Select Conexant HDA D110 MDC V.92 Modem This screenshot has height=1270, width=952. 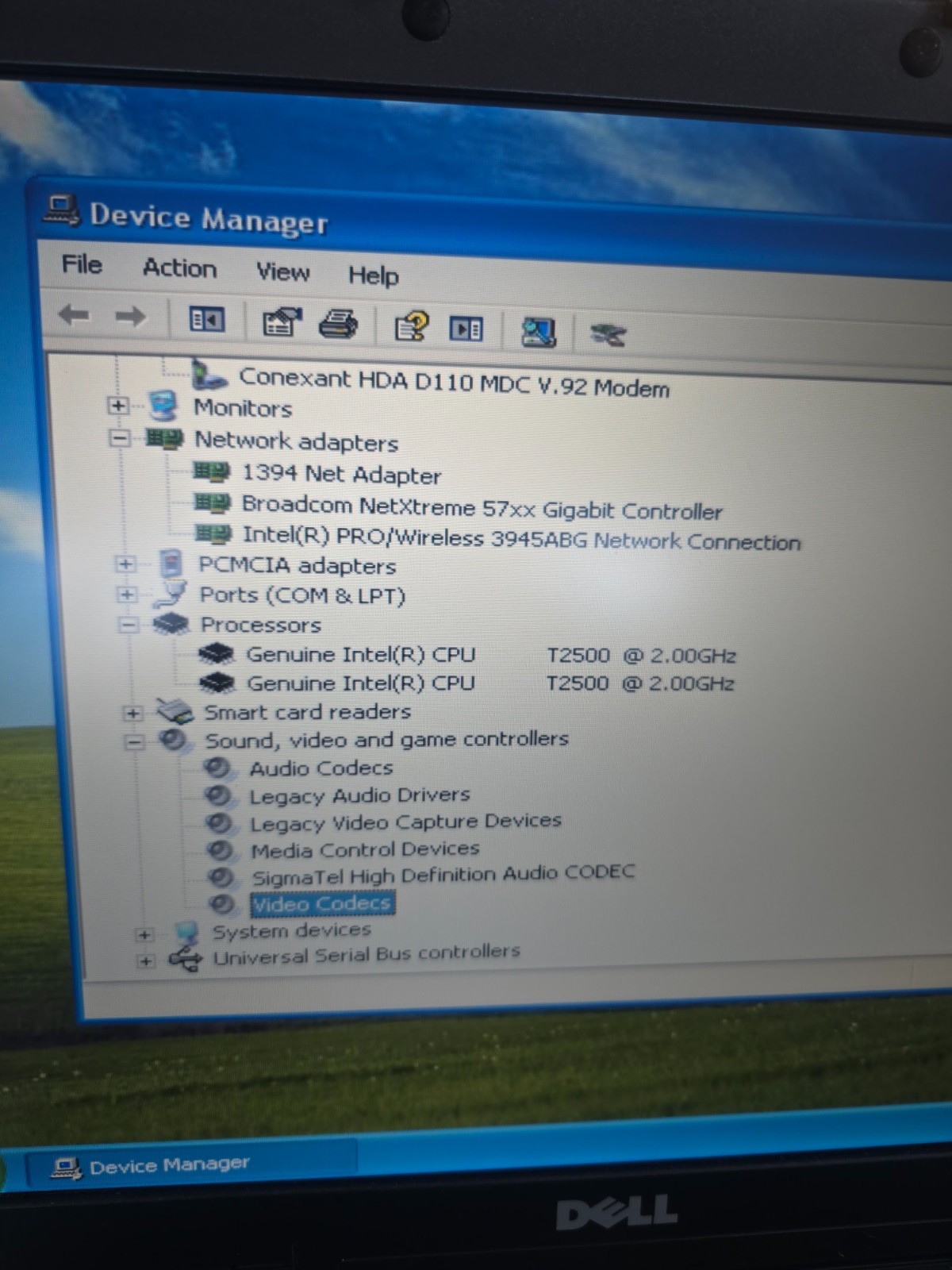454,382
